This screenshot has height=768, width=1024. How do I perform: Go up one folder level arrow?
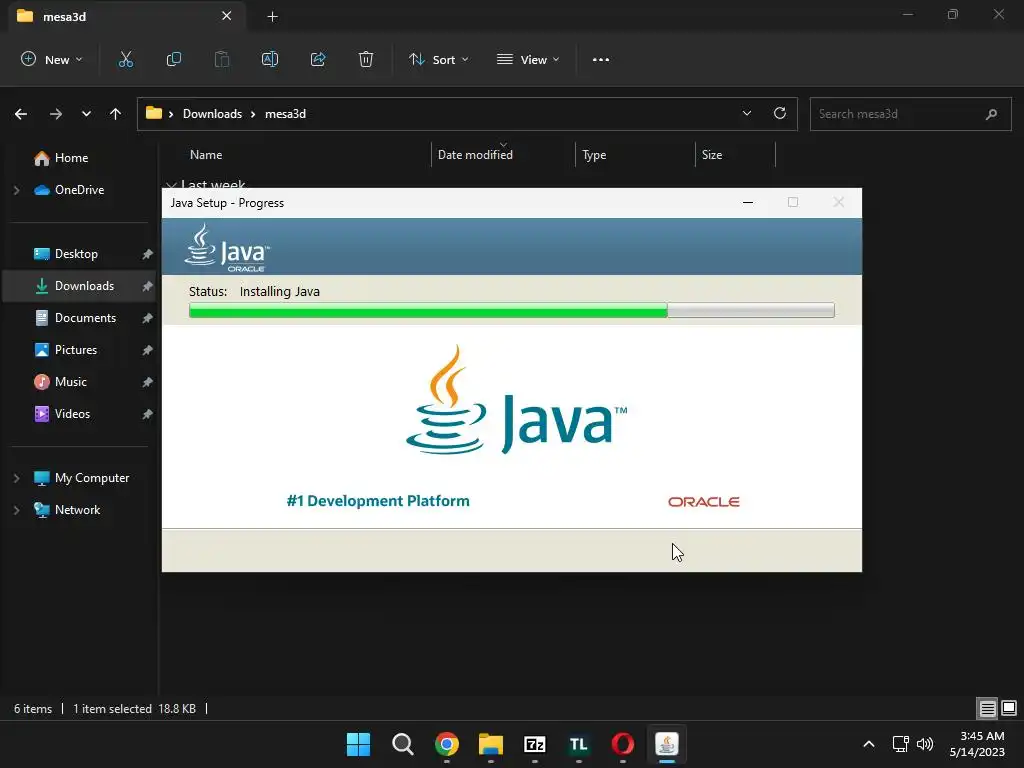tap(116, 114)
